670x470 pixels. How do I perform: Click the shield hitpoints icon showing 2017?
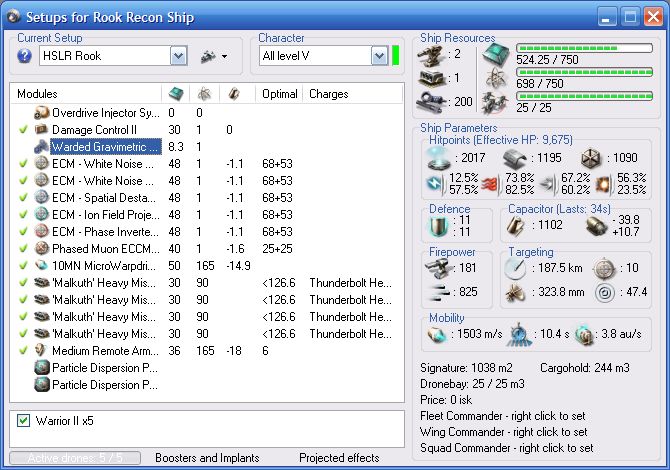coord(439,159)
